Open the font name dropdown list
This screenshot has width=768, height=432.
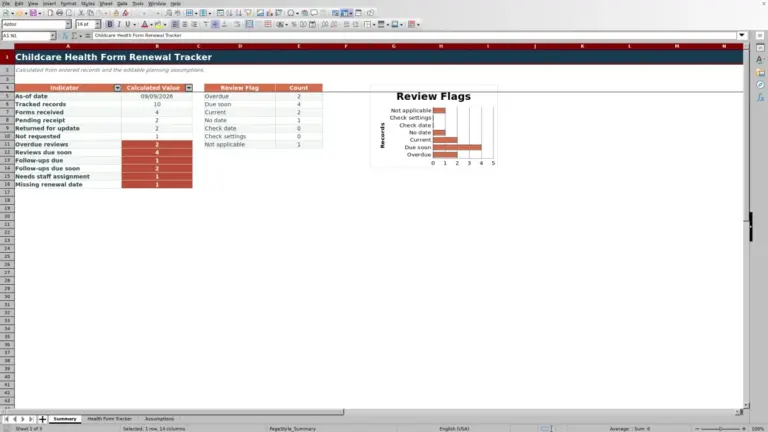(68, 24)
